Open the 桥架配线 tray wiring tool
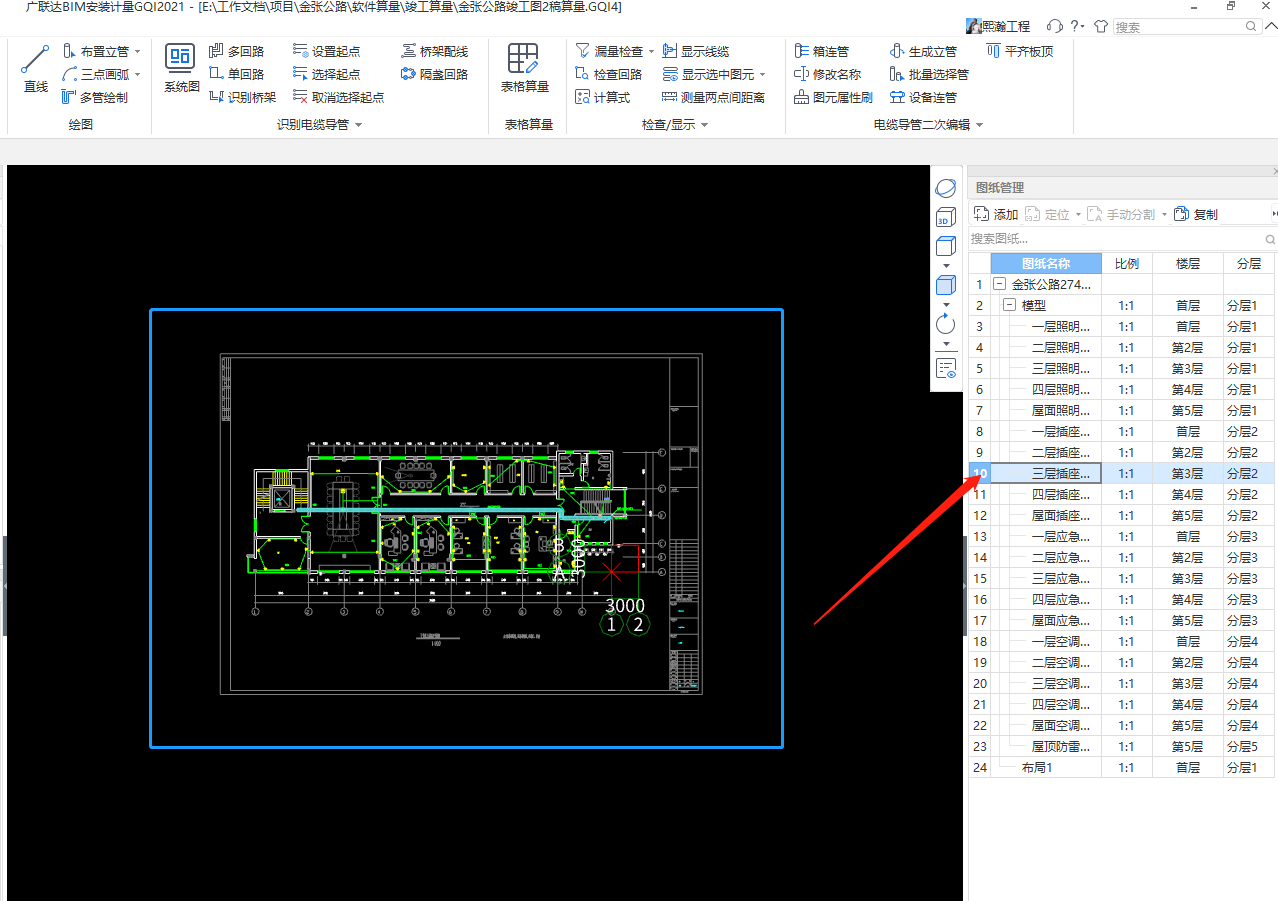The image size is (1278, 901). [x=435, y=51]
